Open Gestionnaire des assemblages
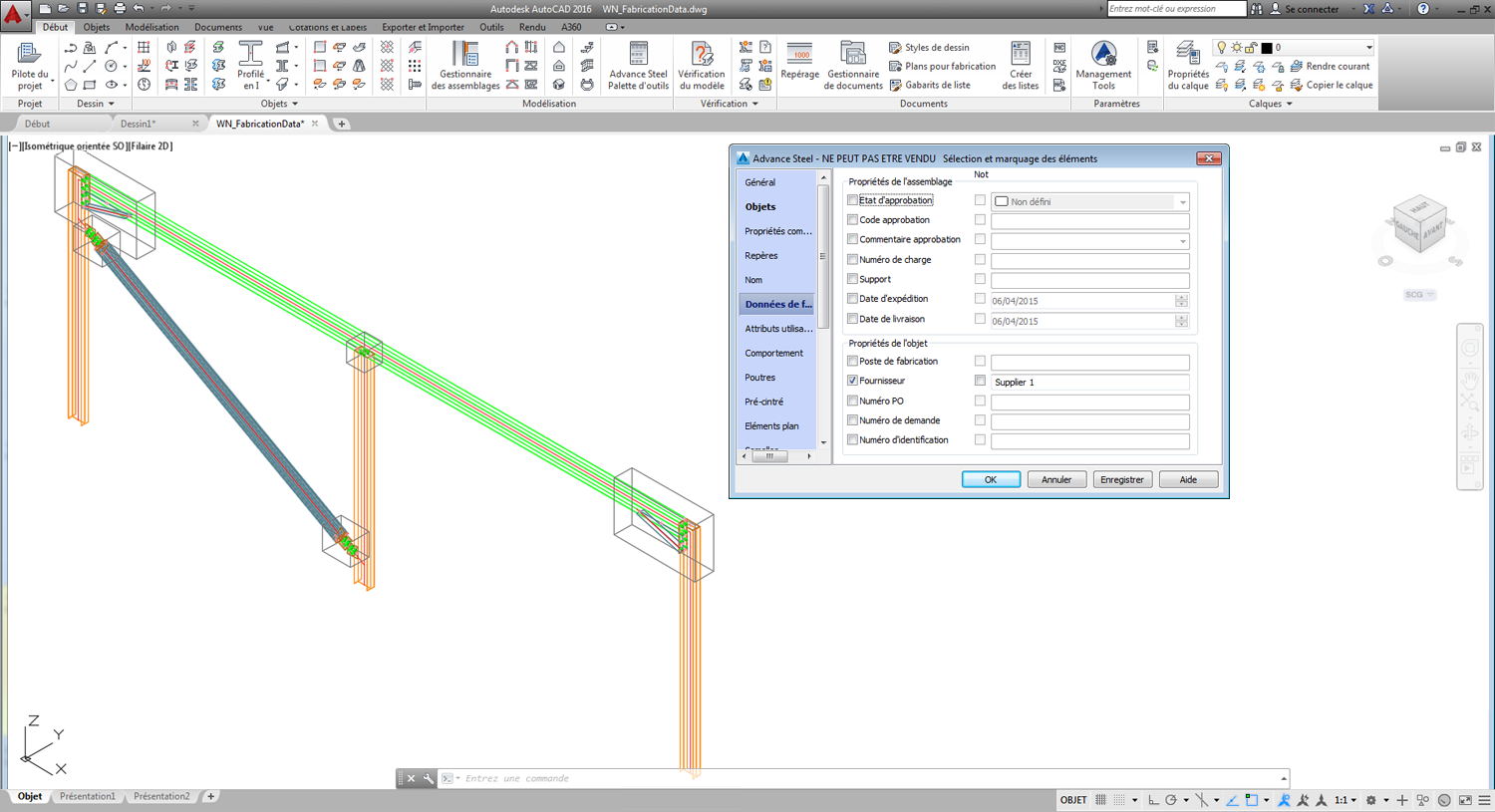The image size is (1495, 812). pos(465,66)
